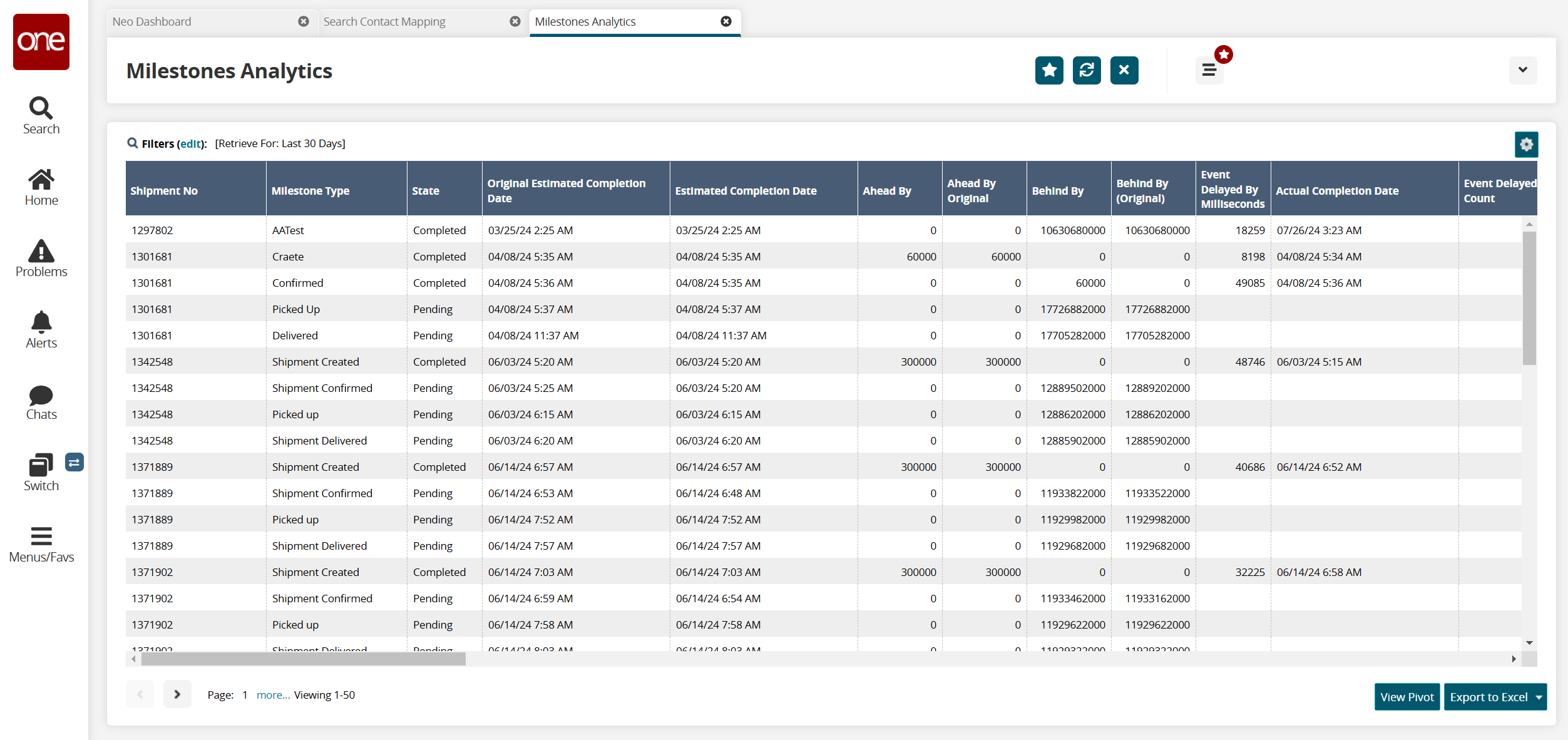Click the Retrieve For: Last 30 Days filter

tap(280, 143)
